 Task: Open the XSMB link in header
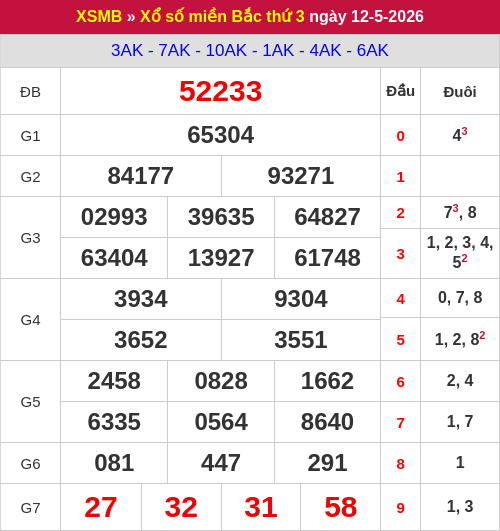point(99,16)
